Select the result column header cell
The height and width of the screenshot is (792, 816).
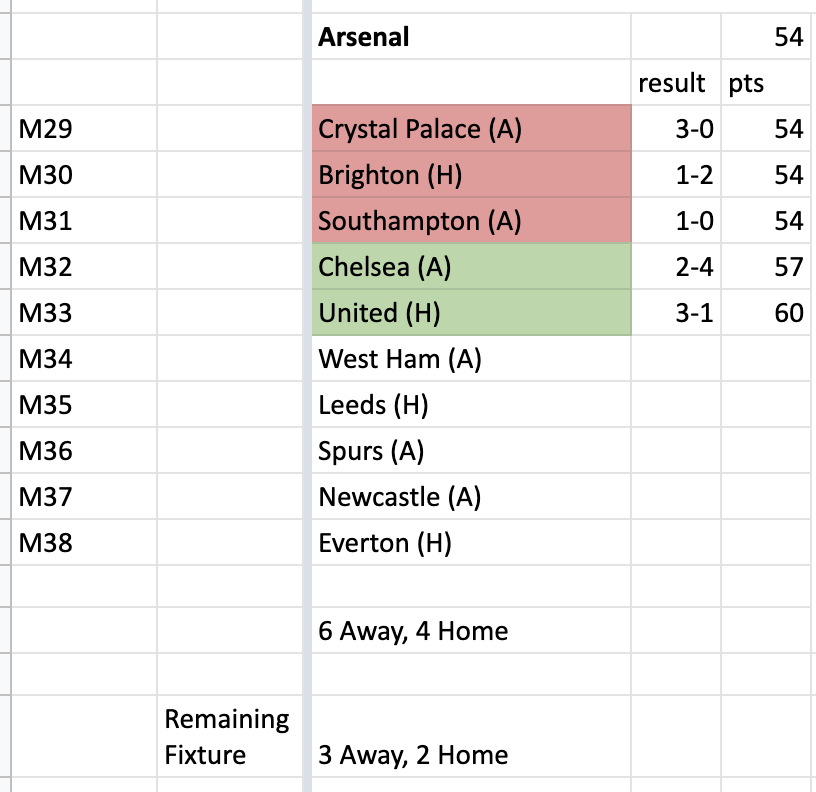coord(676,82)
